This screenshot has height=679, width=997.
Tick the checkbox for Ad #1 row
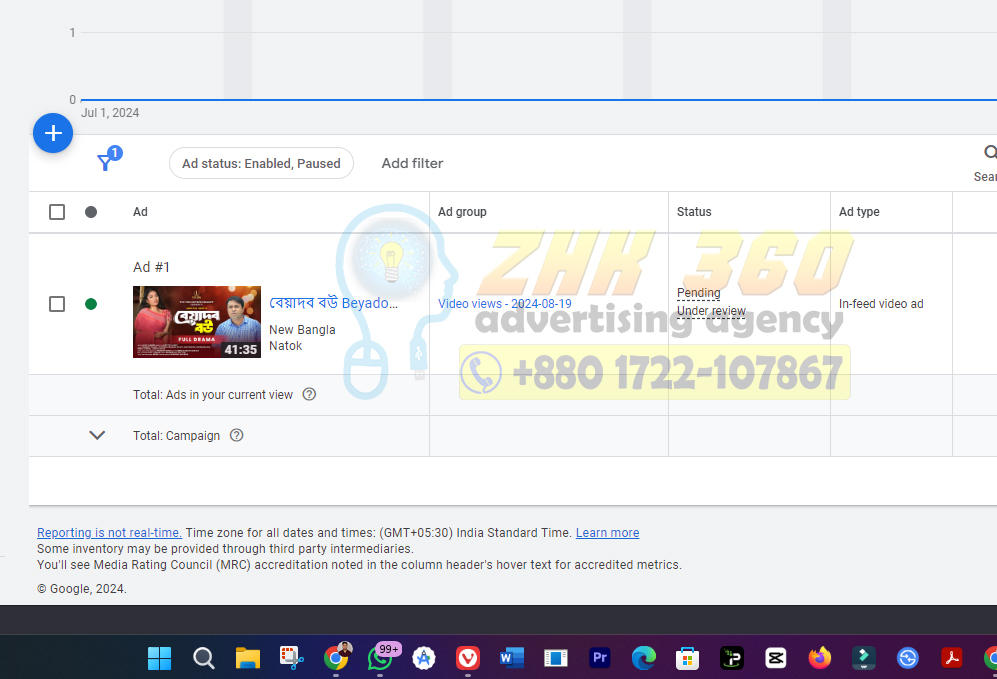tap(57, 304)
